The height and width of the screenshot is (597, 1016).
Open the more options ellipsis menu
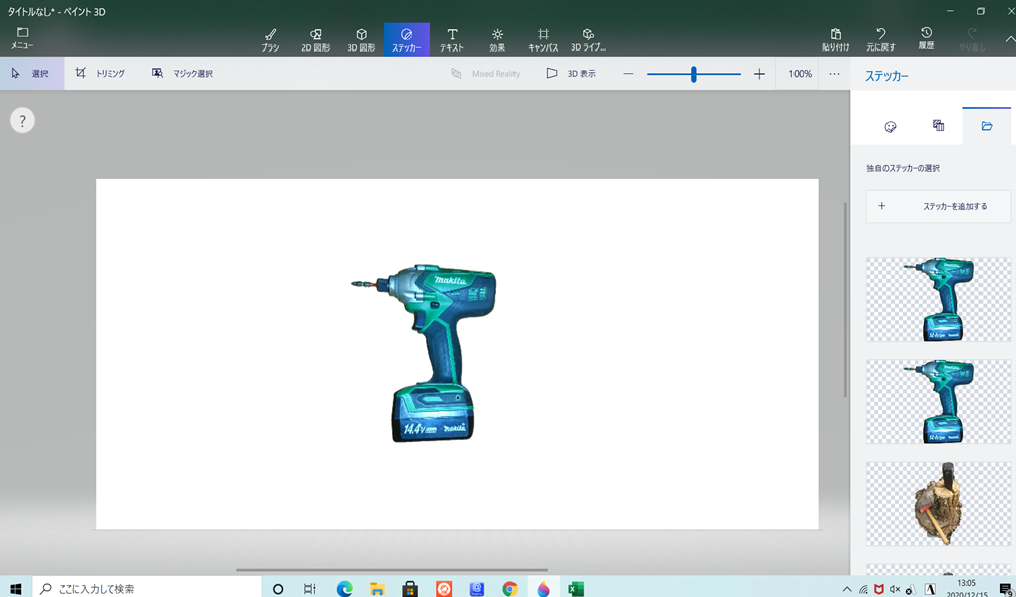[x=834, y=74]
